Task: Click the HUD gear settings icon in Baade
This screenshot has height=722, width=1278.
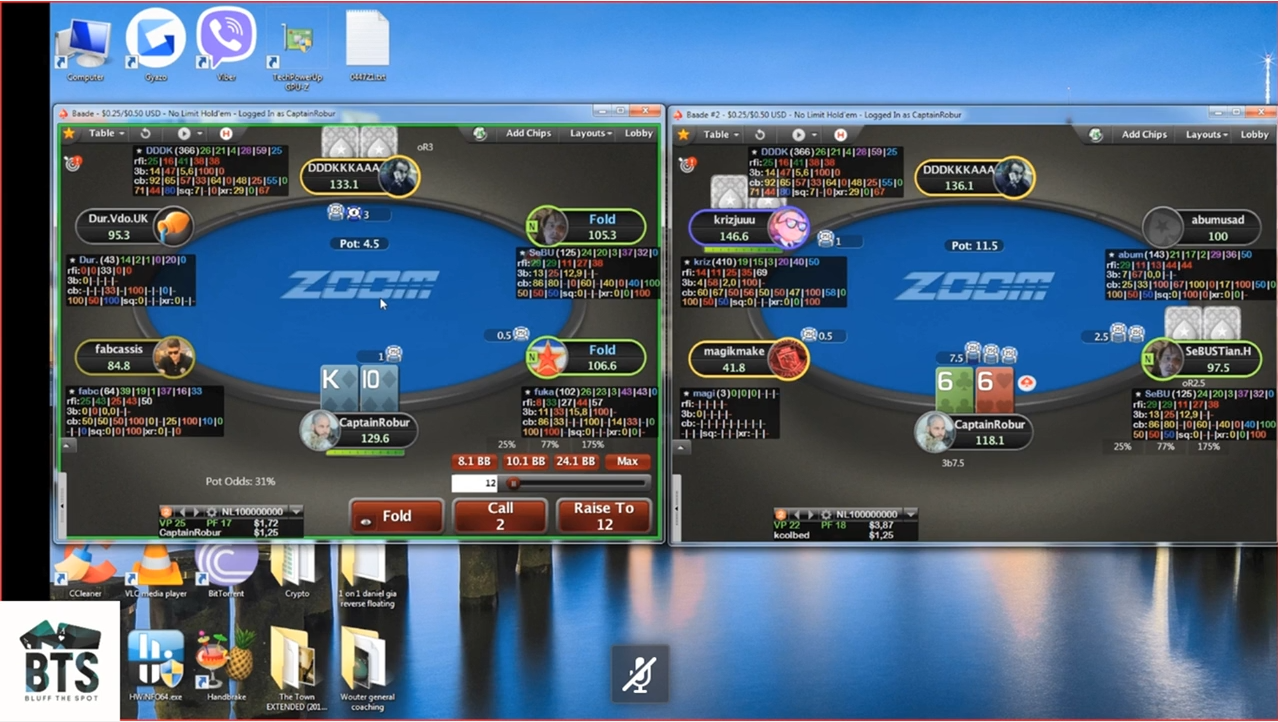Action: (211, 512)
